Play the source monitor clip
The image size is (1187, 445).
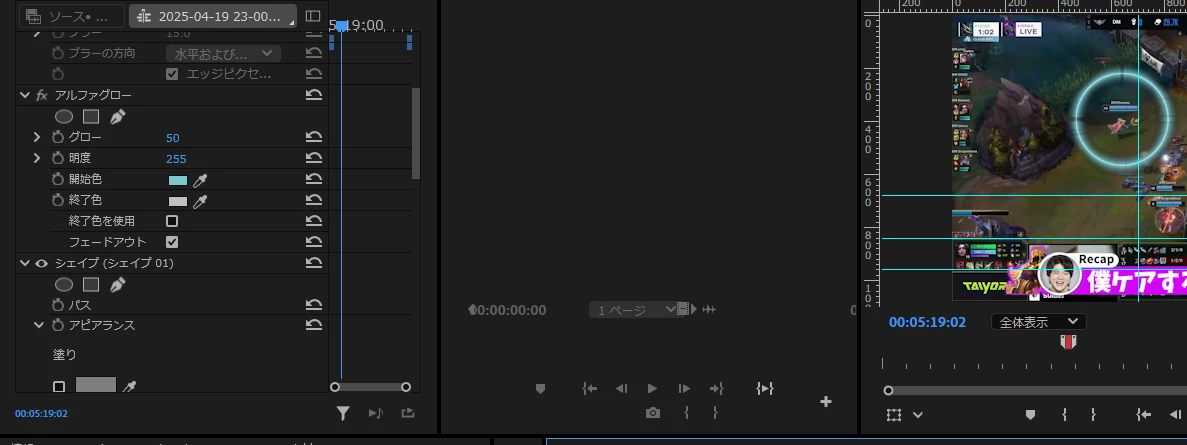(x=653, y=389)
